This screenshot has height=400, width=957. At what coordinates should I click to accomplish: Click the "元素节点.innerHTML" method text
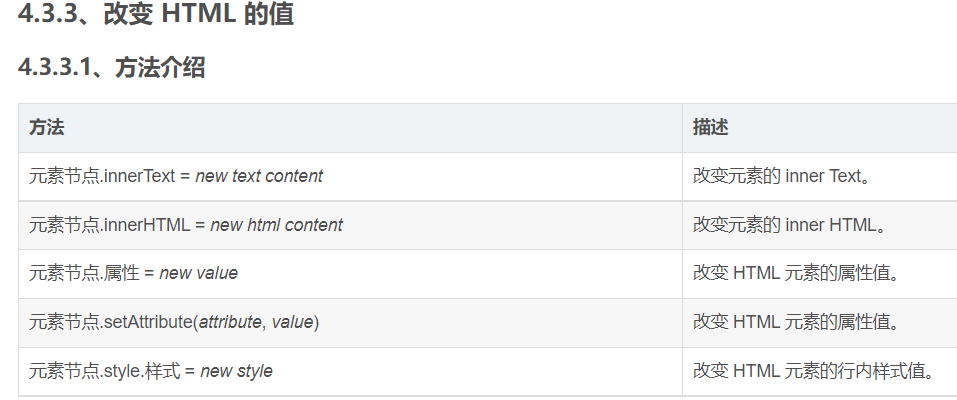tap(109, 225)
